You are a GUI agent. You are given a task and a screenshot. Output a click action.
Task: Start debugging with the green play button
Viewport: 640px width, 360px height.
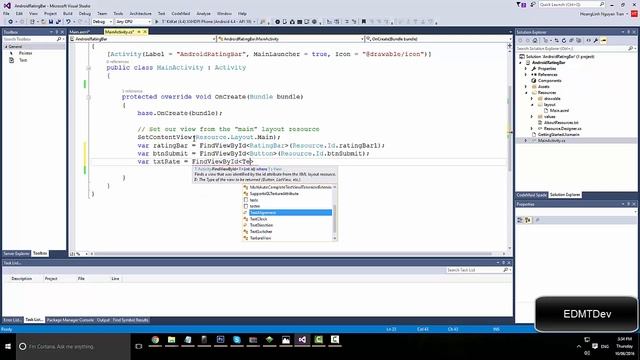point(156,22)
